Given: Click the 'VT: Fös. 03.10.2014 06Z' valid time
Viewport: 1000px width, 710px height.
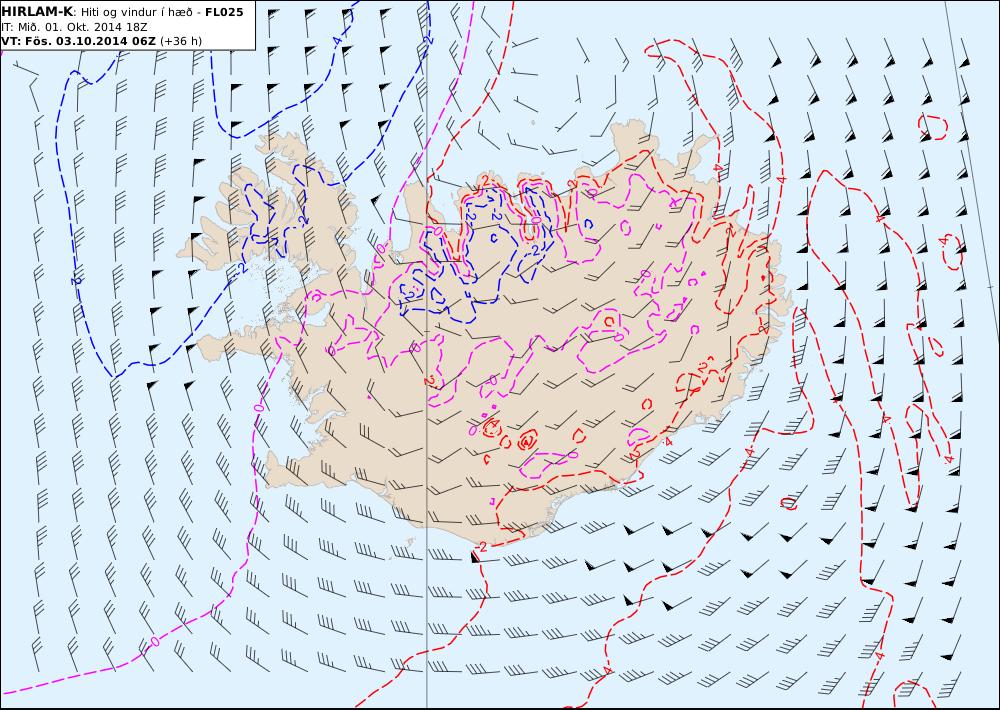Looking at the screenshot, I should point(78,41).
